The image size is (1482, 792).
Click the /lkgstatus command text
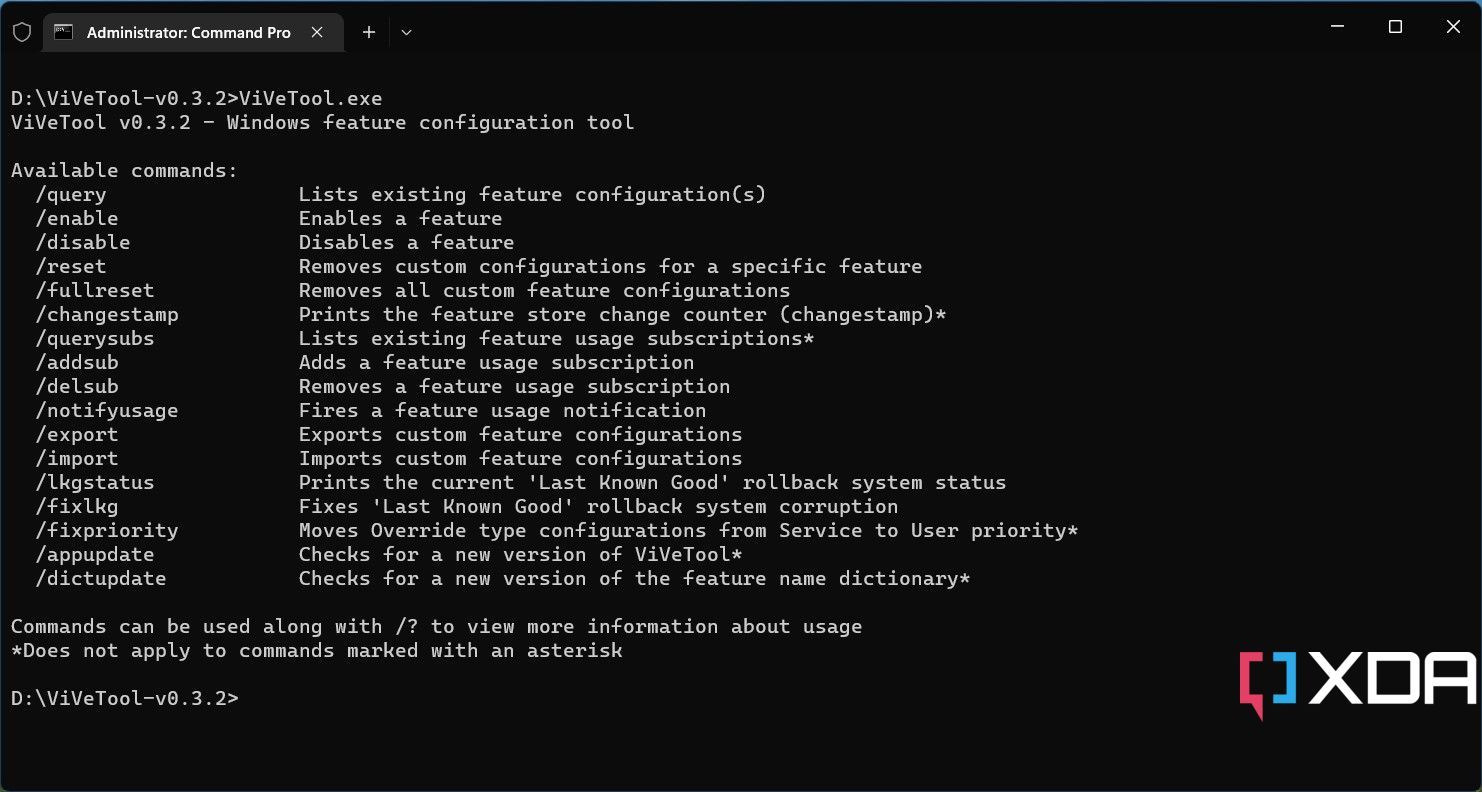coord(95,483)
